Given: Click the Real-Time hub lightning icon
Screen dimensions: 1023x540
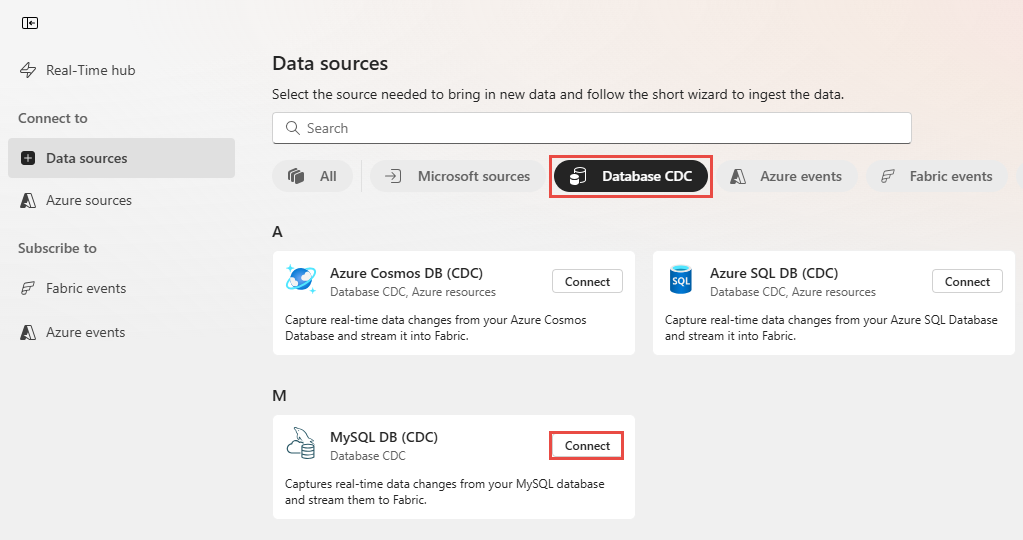Looking at the screenshot, I should tap(28, 70).
